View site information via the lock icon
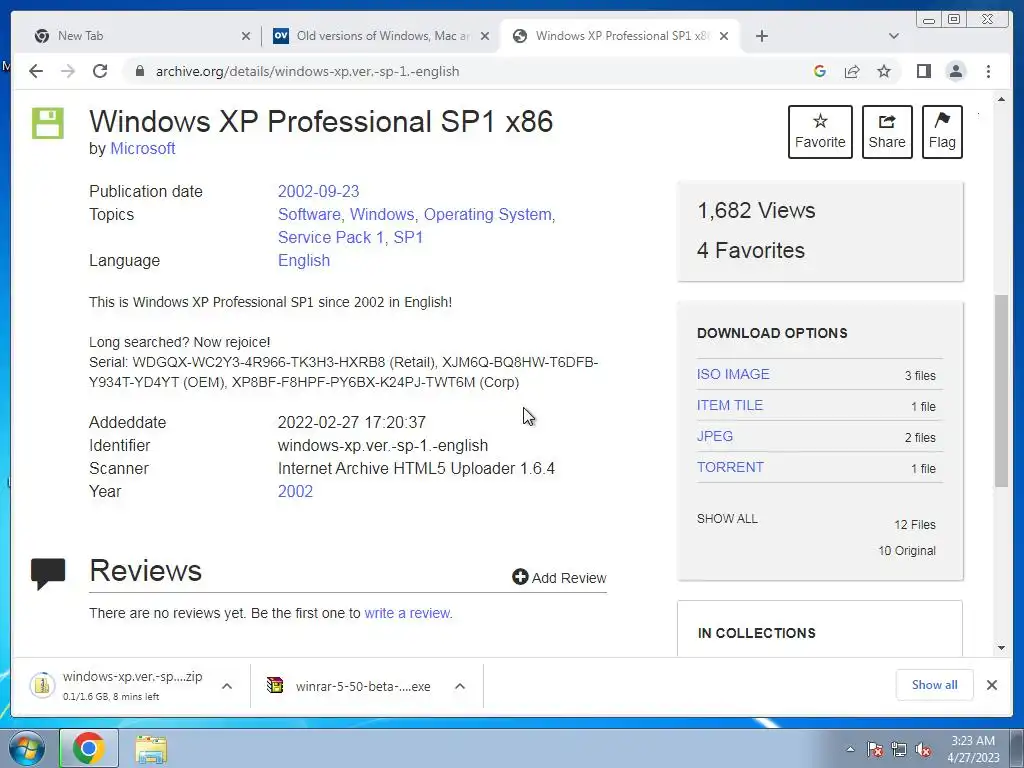The width and height of the screenshot is (1024, 768). click(139, 71)
